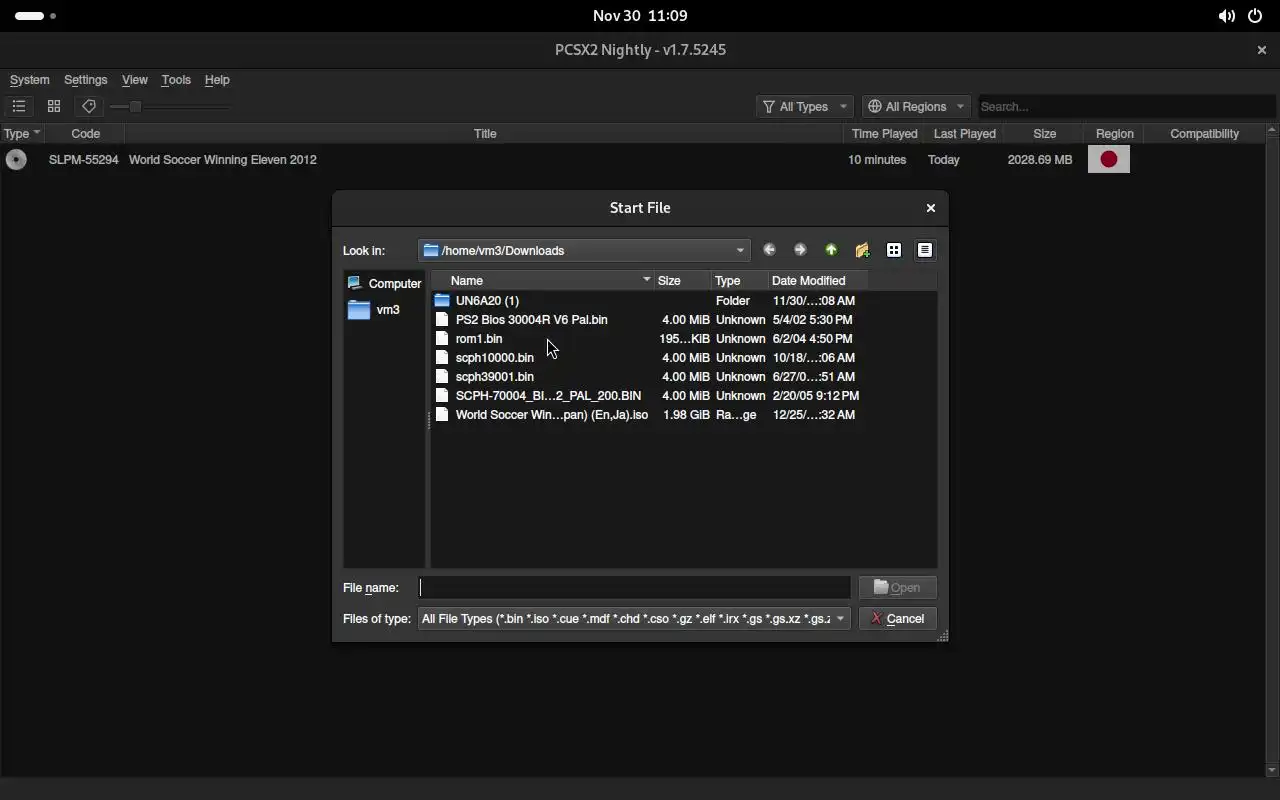The height and width of the screenshot is (800, 1280).
Task: Select World Soccer Winning Eleven 2012 game row
Action: [x=632, y=160]
